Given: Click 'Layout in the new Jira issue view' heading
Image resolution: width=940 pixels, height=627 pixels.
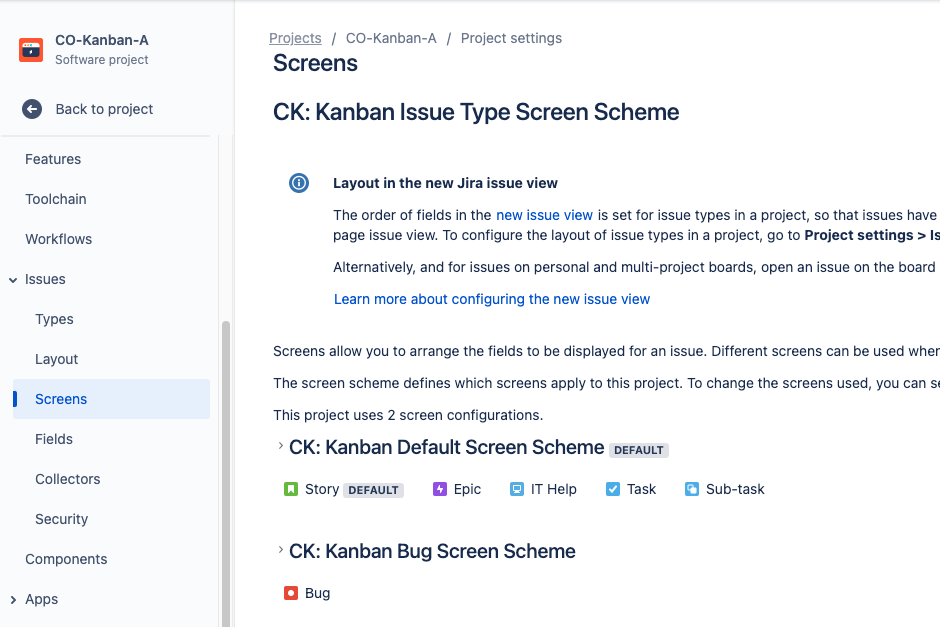Looking at the screenshot, I should (x=445, y=183).
